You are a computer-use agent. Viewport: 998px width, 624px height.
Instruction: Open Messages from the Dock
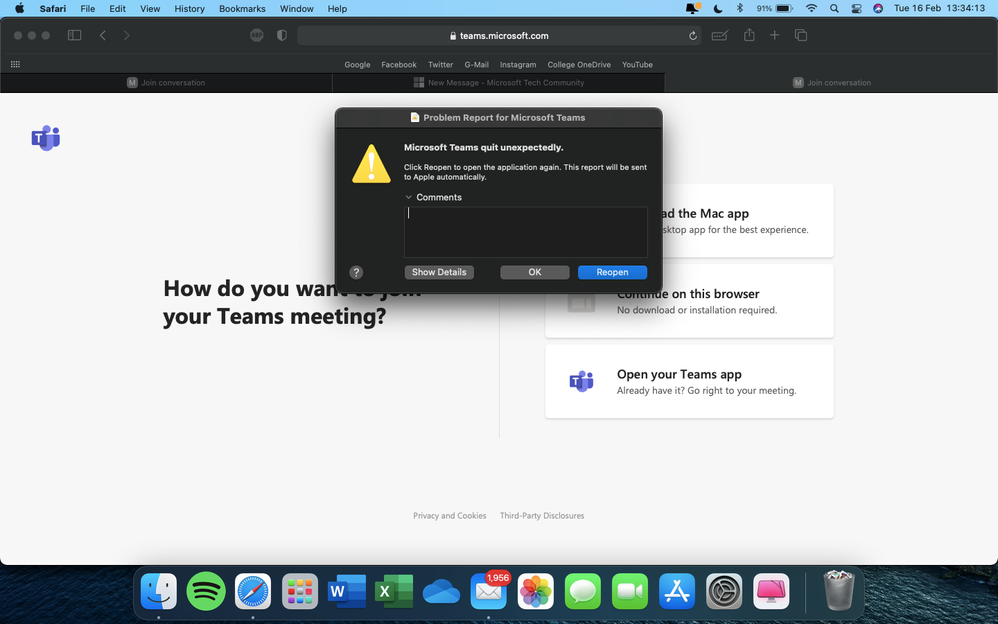pos(582,591)
